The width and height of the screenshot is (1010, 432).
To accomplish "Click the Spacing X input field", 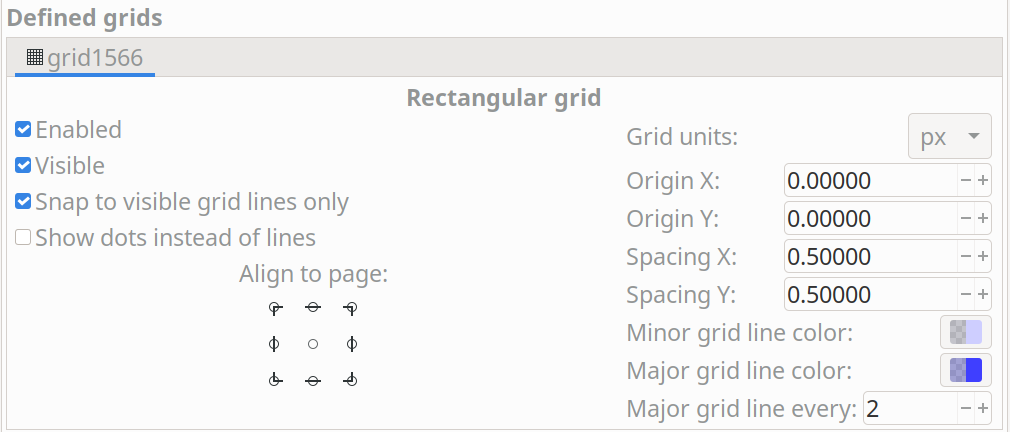I will (x=868, y=257).
